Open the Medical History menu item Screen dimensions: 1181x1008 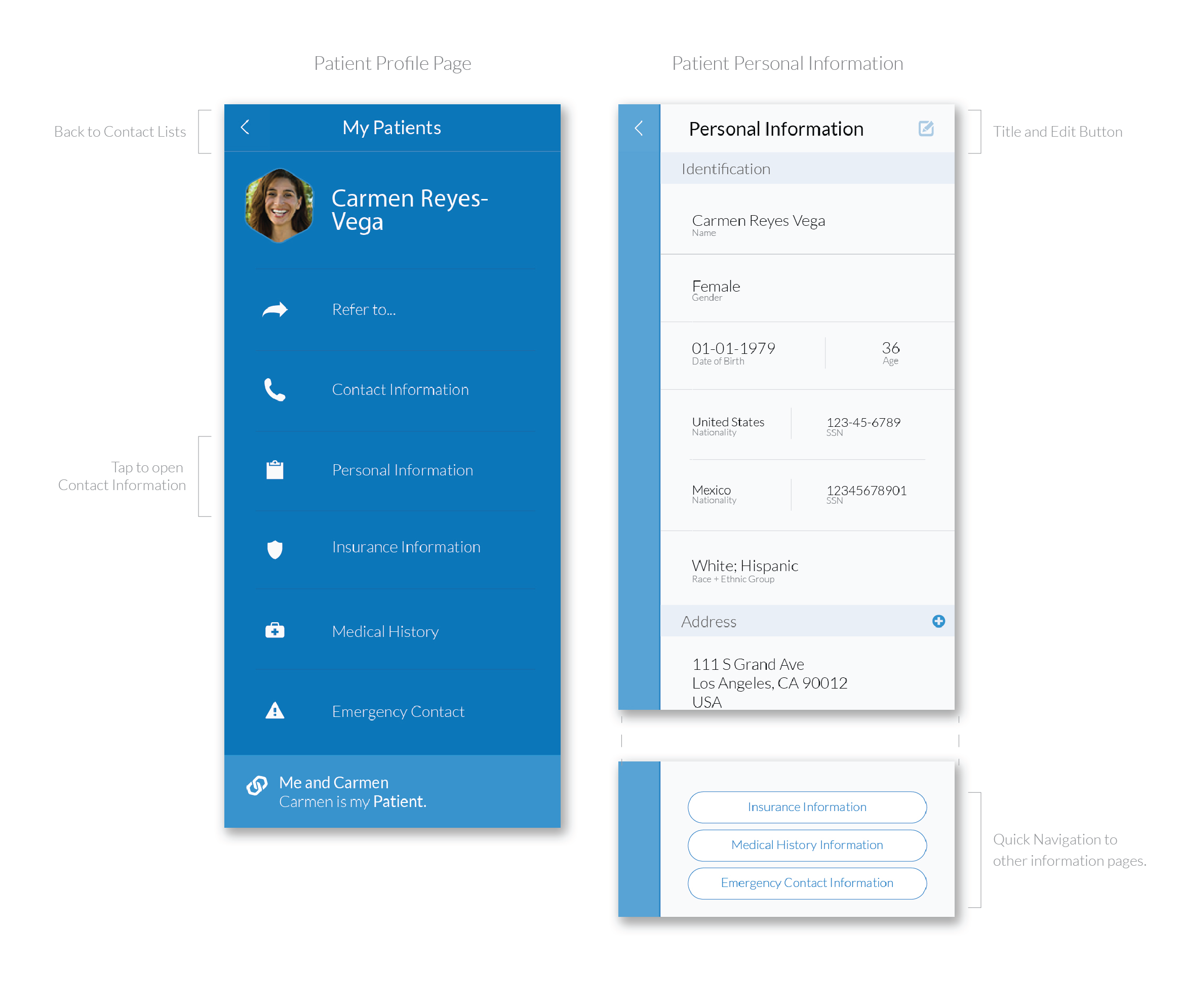385,631
